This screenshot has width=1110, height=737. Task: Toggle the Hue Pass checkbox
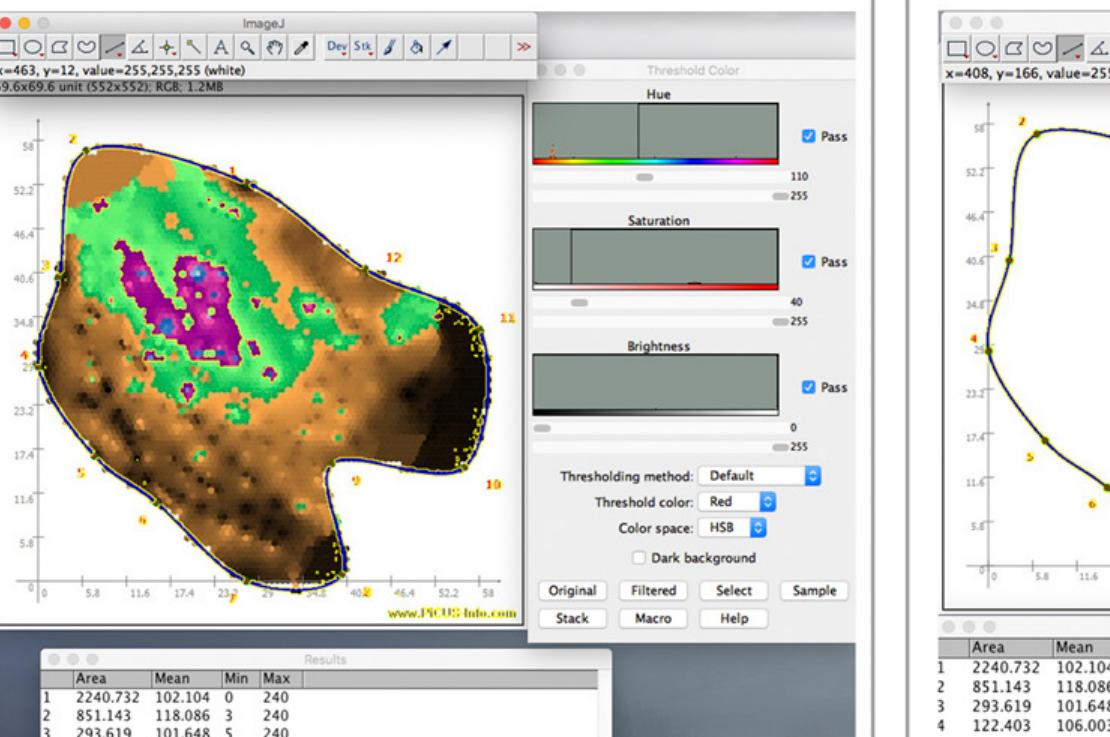coord(809,136)
